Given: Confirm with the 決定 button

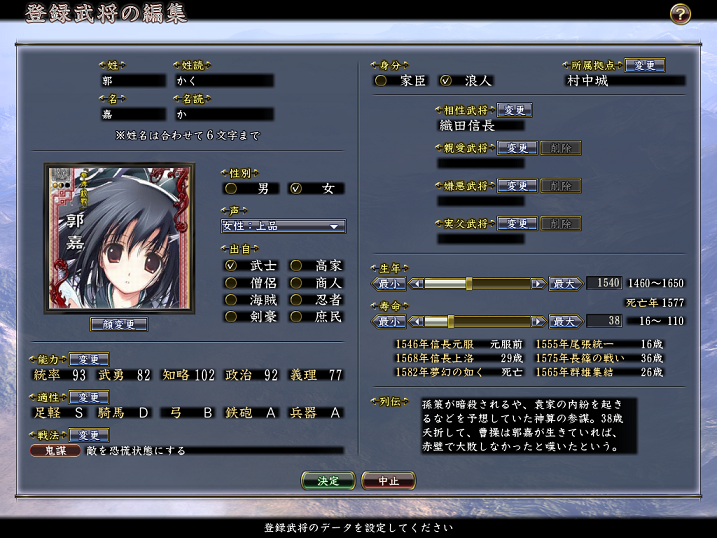Looking at the screenshot, I should coord(328,481).
